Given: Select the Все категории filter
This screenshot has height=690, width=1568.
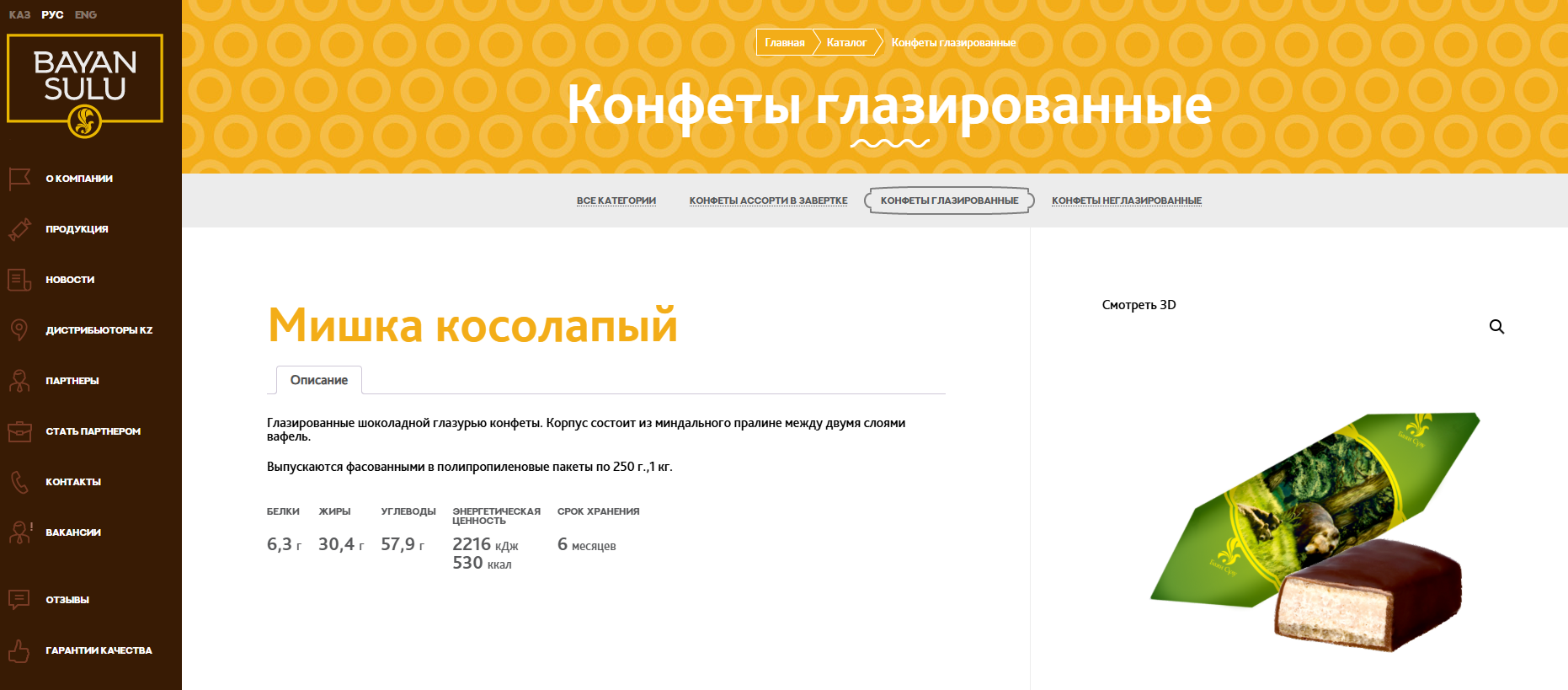Looking at the screenshot, I should (616, 201).
